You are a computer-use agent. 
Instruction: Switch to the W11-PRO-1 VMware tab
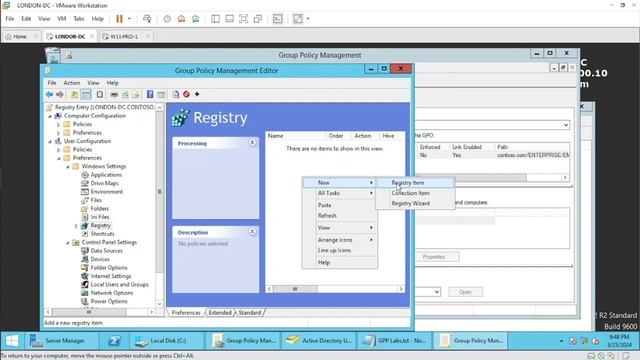click(x=125, y=36)
